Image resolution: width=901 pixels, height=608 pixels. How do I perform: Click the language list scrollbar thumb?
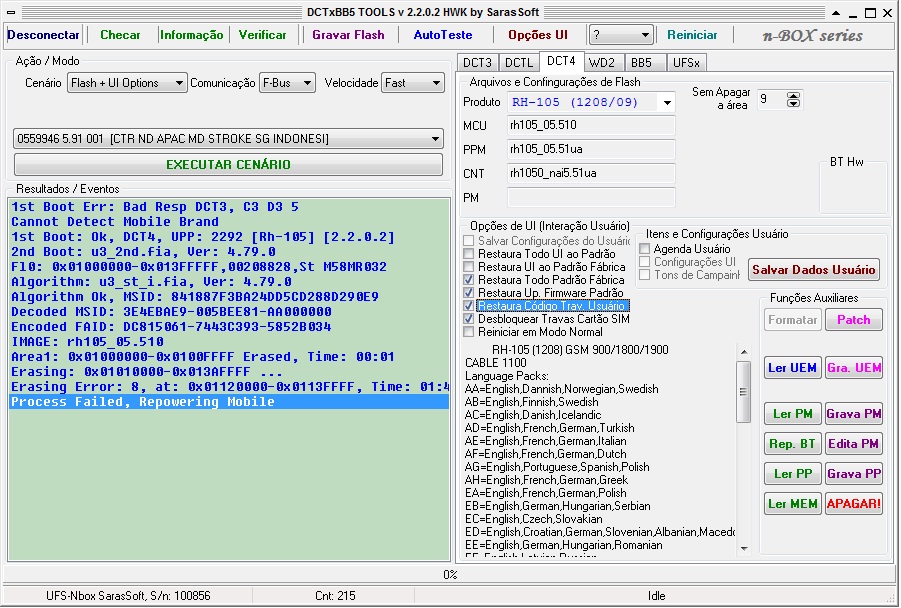[743, 391]
